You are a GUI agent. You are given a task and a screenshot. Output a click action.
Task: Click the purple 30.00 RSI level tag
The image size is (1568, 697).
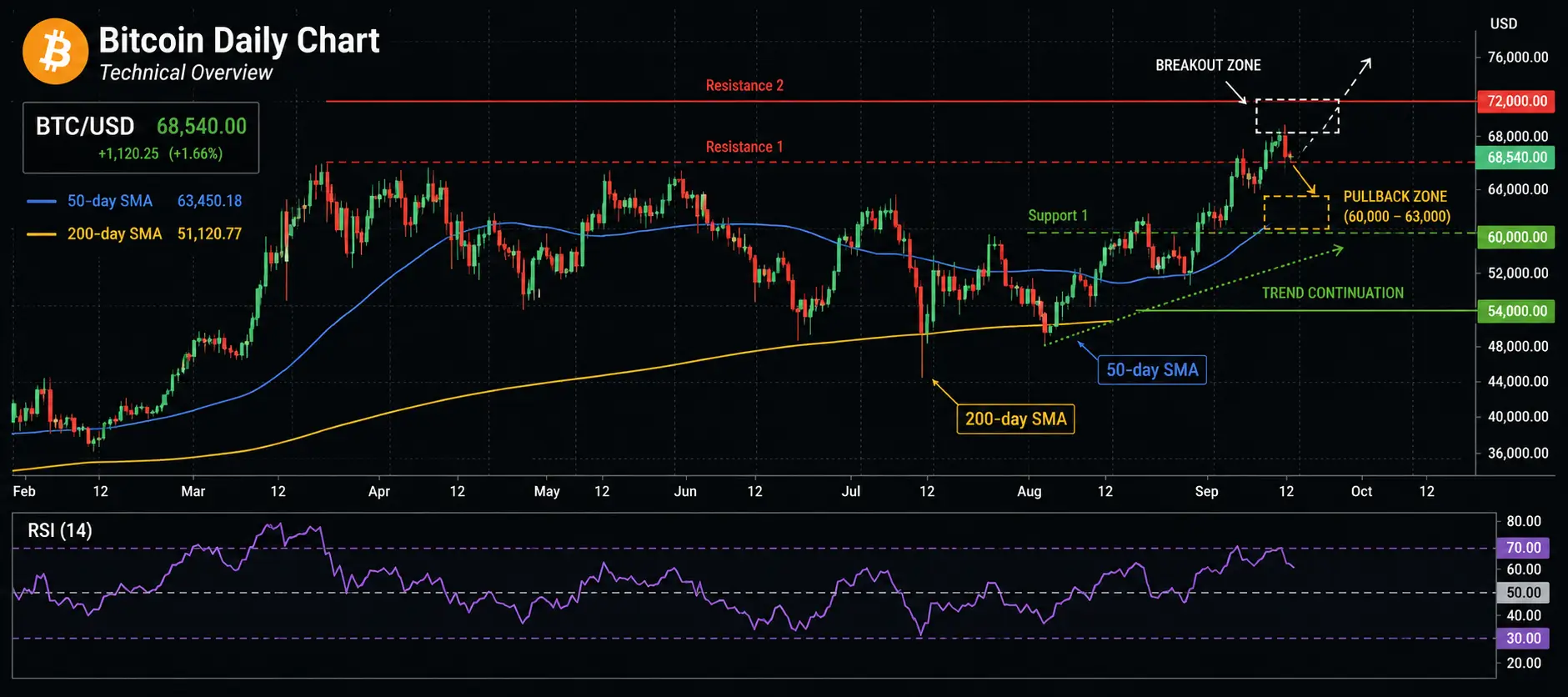click(x=1523, y=639)
